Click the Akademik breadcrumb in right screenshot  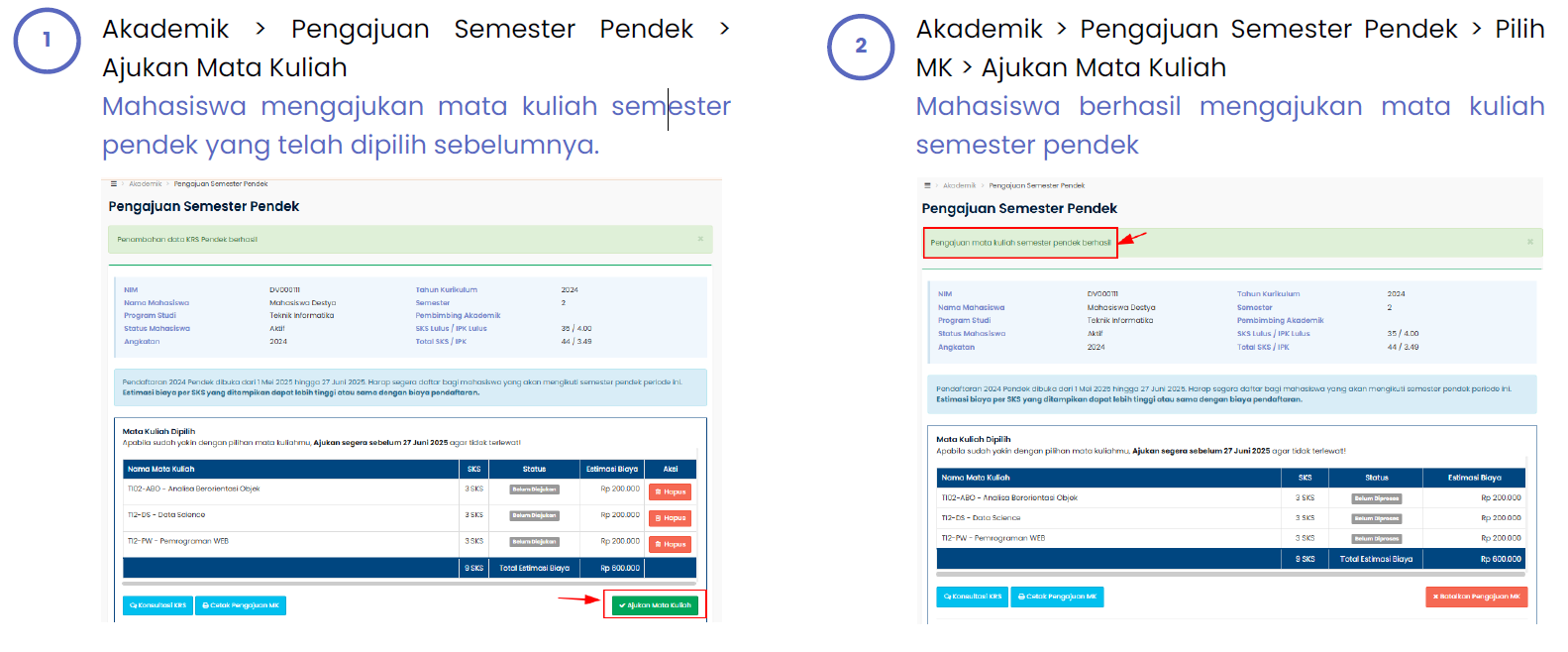point(960,185)
